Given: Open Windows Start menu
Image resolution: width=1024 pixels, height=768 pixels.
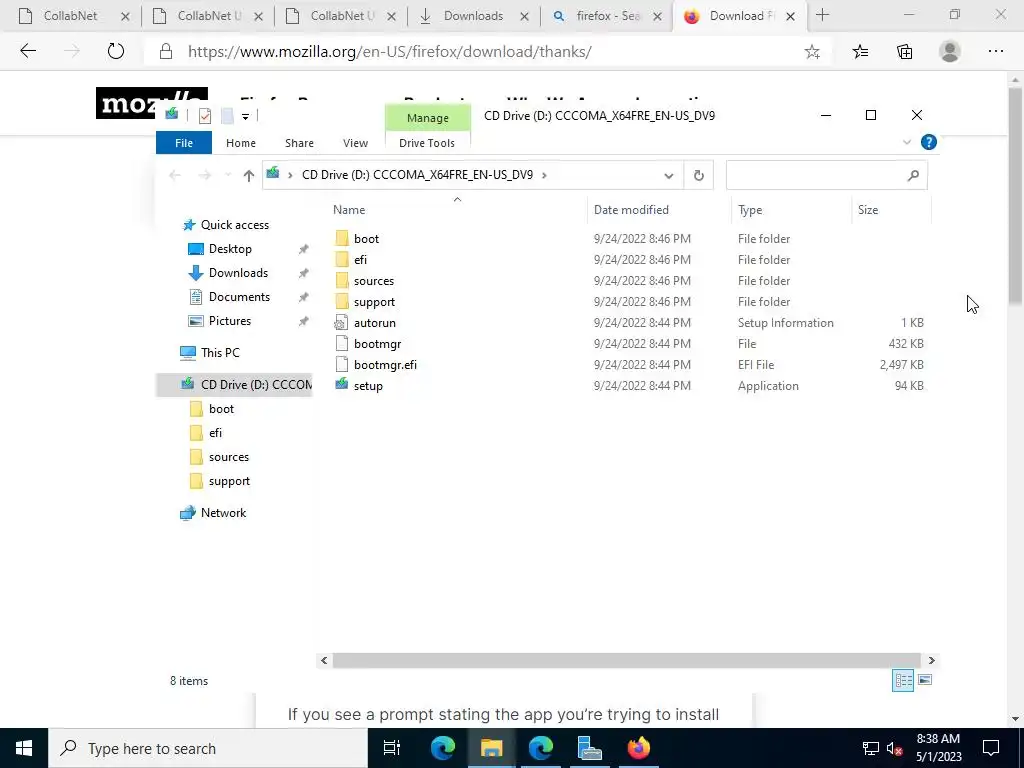Looking at the screenshot, I should (x=24, y=748).
